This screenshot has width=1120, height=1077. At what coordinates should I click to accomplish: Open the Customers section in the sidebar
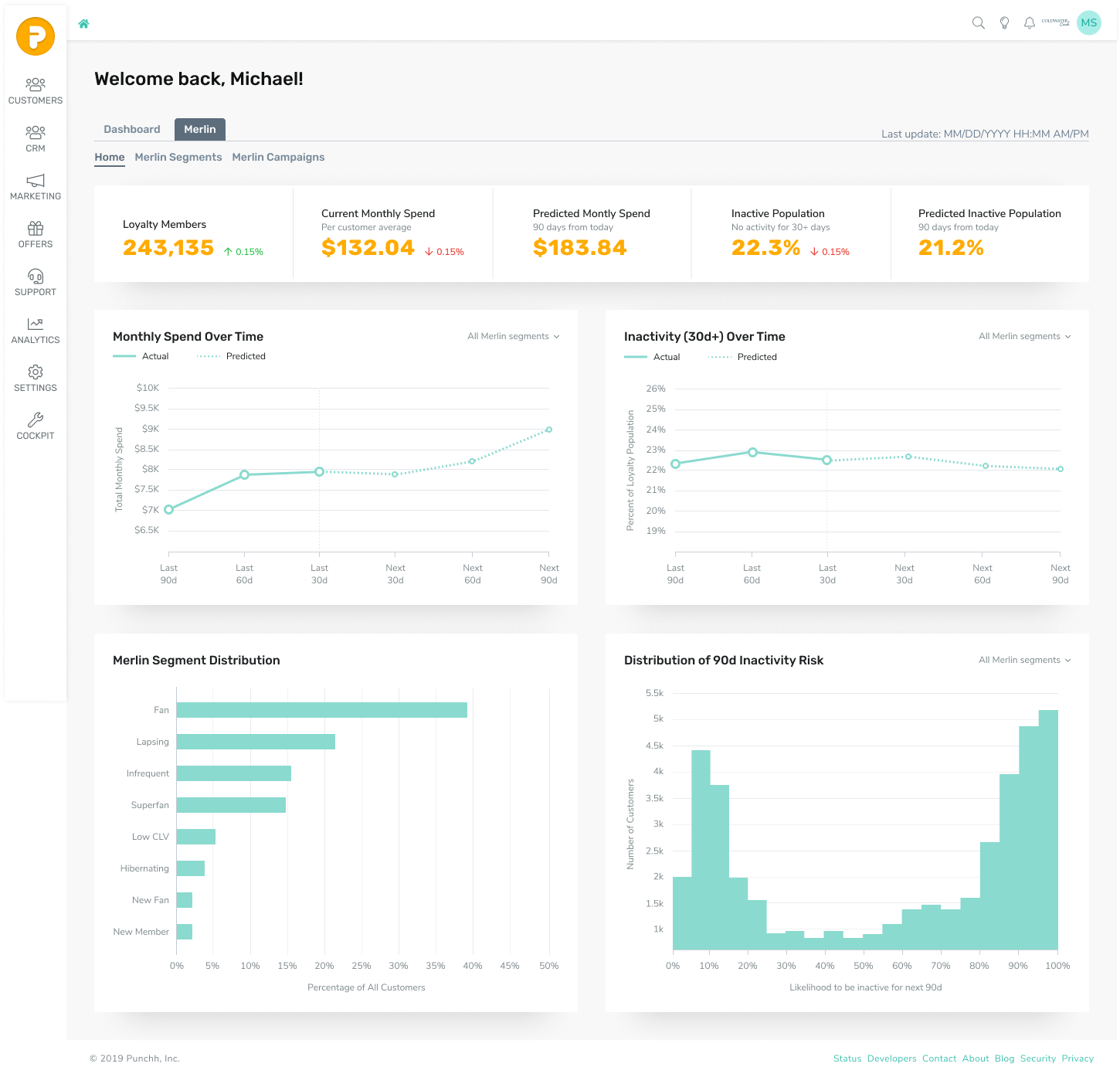tap(36, 87)
